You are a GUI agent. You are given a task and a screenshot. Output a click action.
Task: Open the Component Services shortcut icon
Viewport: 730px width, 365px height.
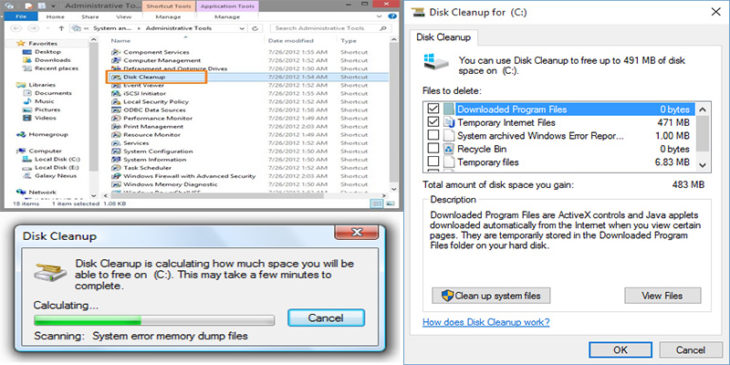[116, 52]
